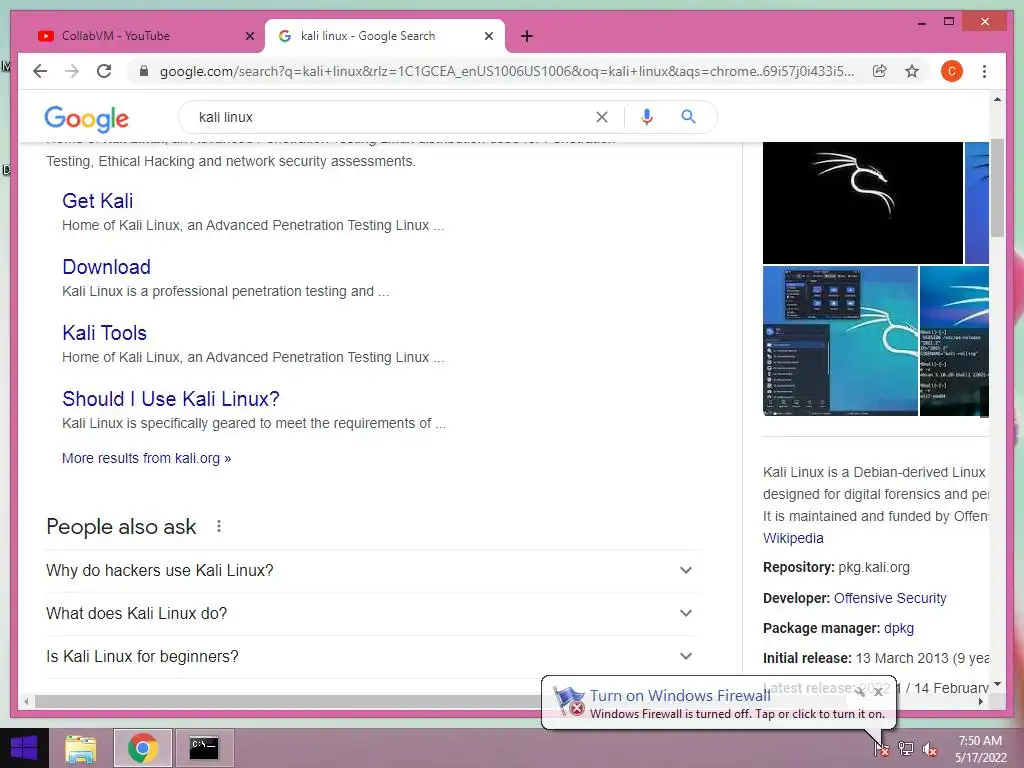Click scroll up arrow on page

pyautogui.click(x=997, y=99)
